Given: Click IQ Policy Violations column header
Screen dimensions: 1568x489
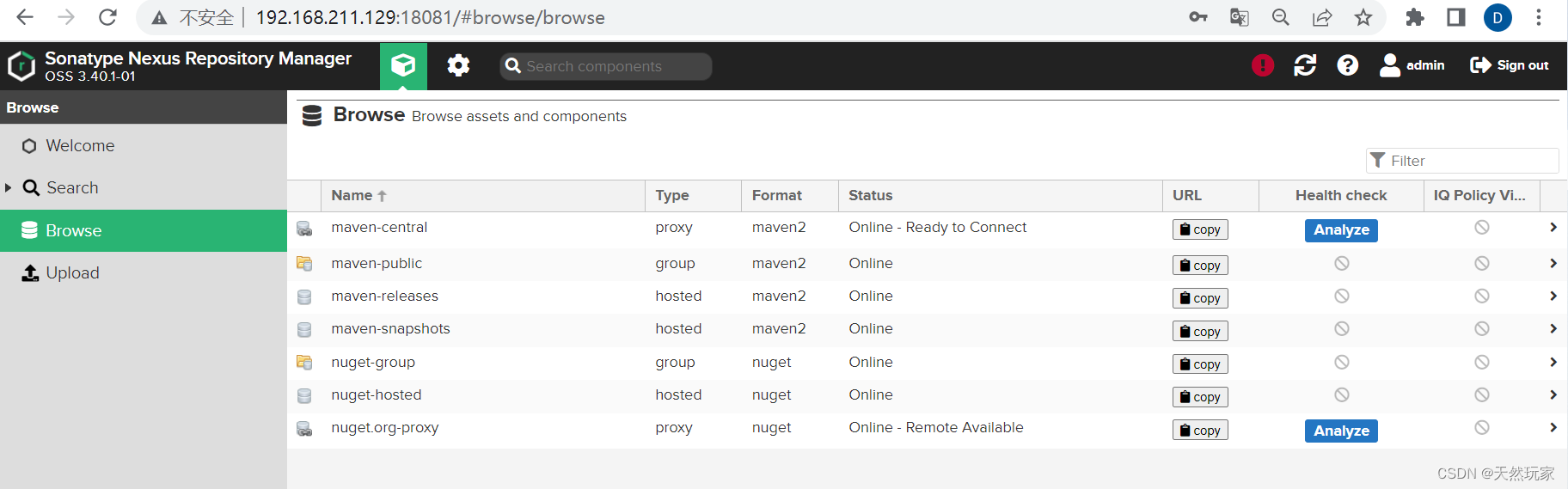Looking at the screenshot, I should (1481, 195).
